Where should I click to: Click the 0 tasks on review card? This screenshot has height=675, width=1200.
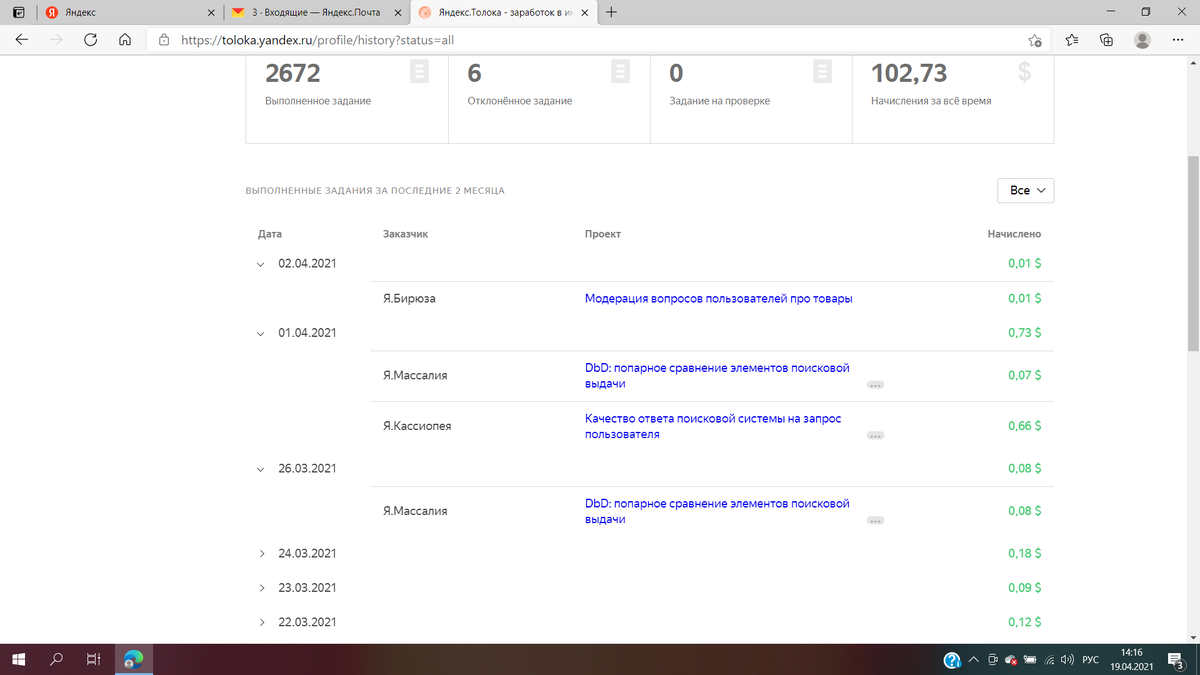click(751, 99)
